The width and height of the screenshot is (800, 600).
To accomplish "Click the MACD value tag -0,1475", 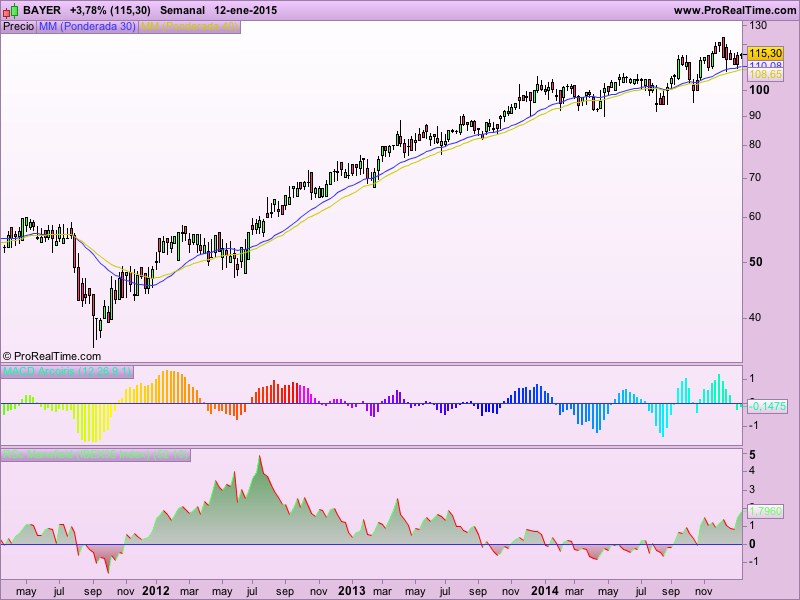I will (767, 406).
